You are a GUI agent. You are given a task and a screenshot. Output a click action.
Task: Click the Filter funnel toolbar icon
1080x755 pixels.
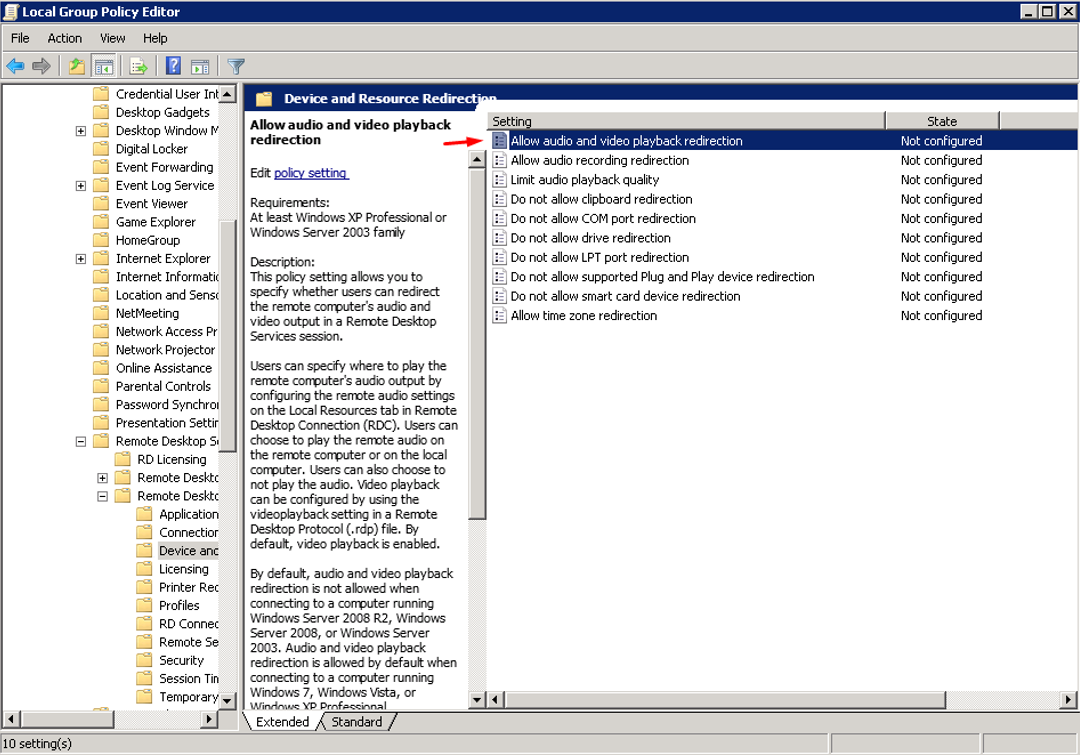[x=236, y=67]
